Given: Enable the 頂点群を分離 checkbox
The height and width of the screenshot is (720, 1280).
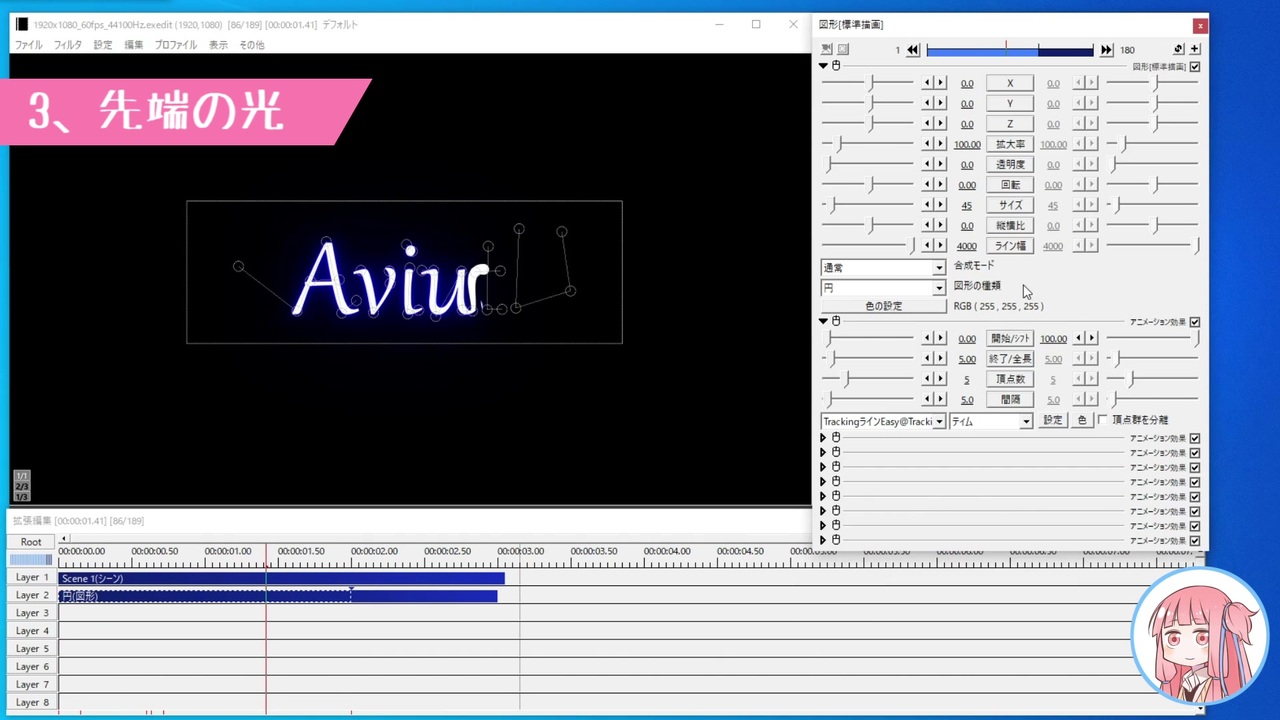Looking at the screenshot, I should point(1103,420).
